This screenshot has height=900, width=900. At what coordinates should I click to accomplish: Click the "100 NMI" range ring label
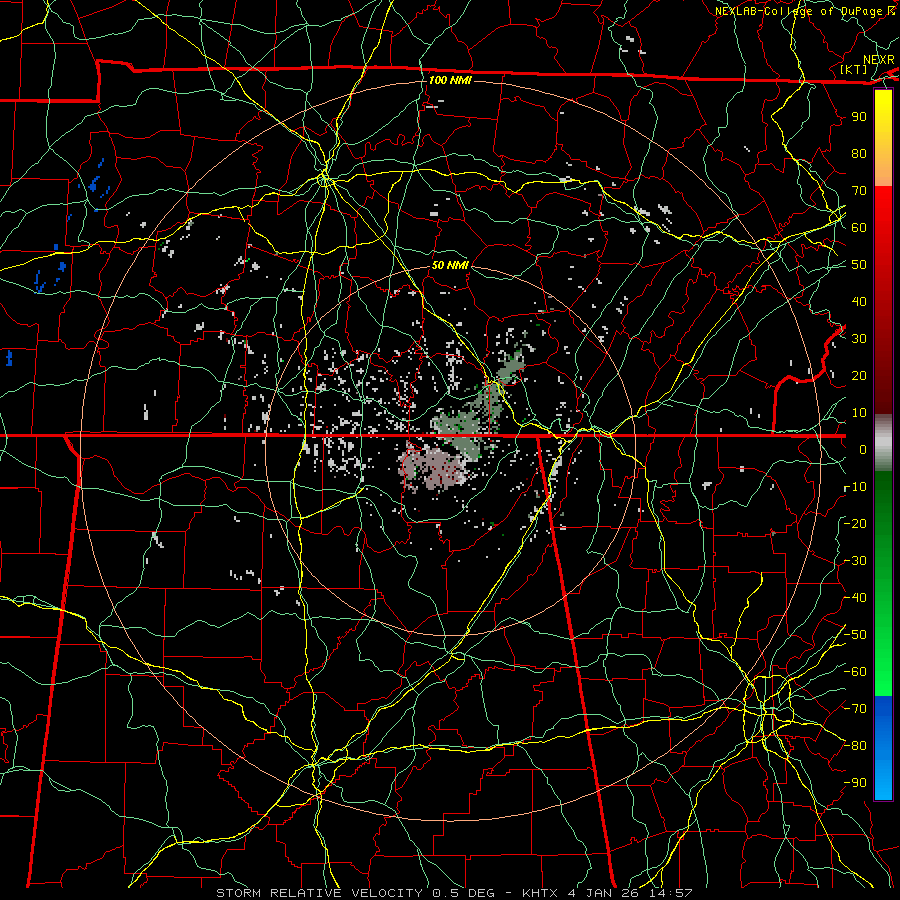click(x=450, y=80)
